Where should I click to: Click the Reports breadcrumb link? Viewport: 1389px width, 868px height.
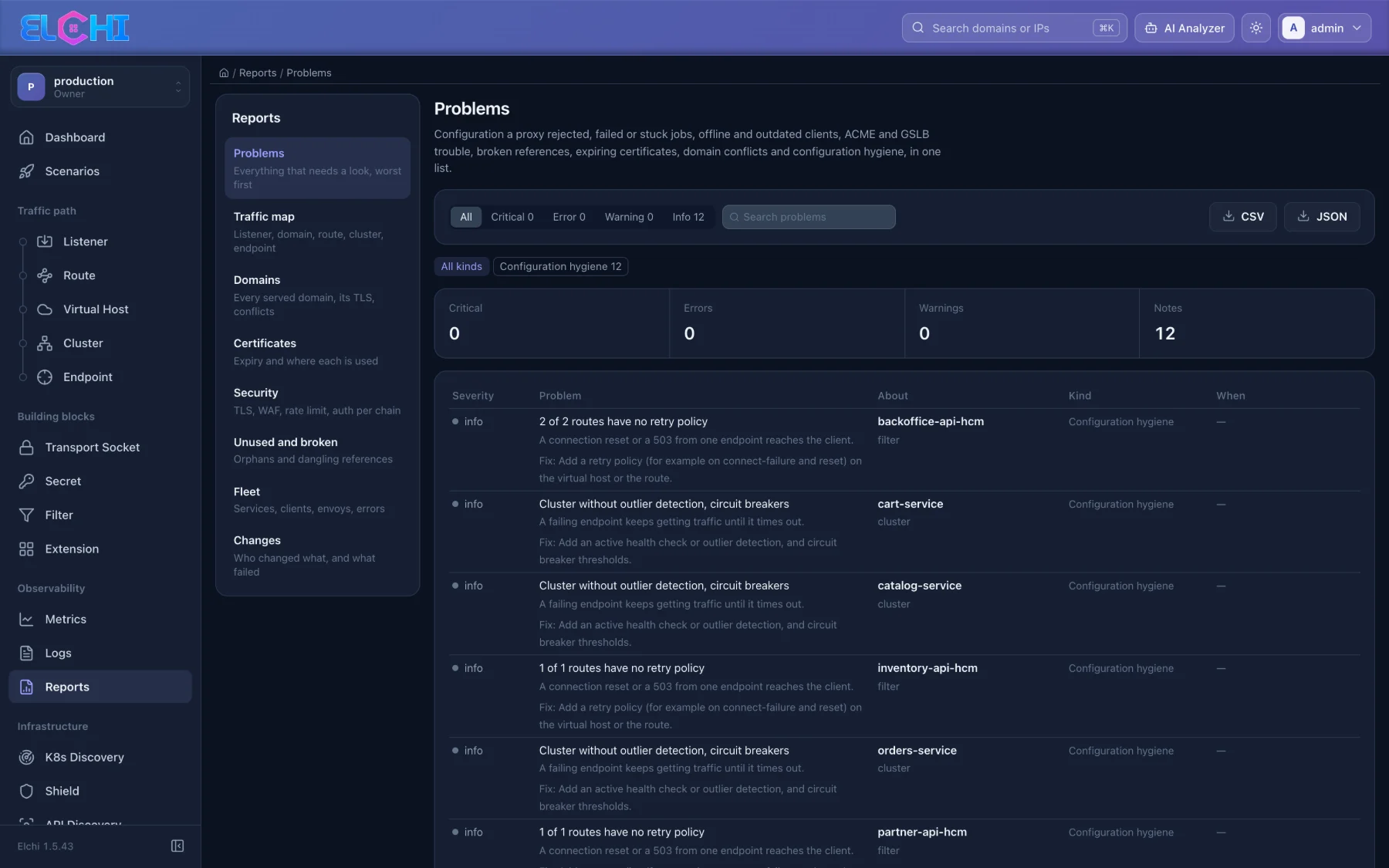[x=258, y=73]
